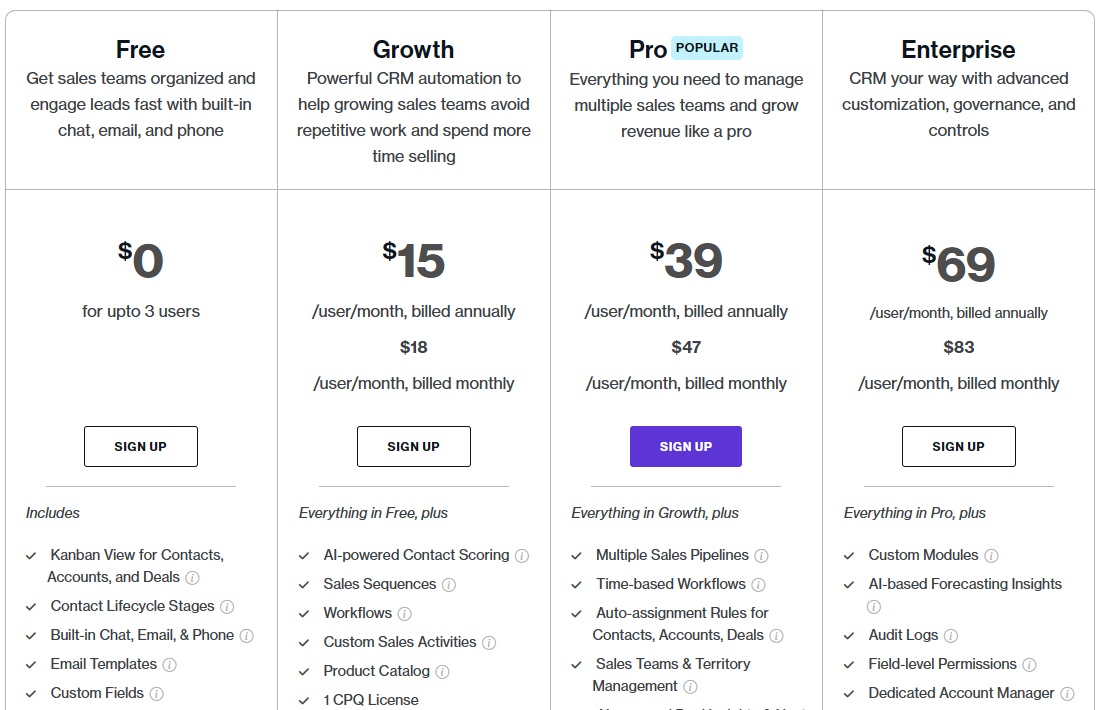Sign up for the Enterprise plan
This screenshot has width=1102, height=710.
[959, 446]
